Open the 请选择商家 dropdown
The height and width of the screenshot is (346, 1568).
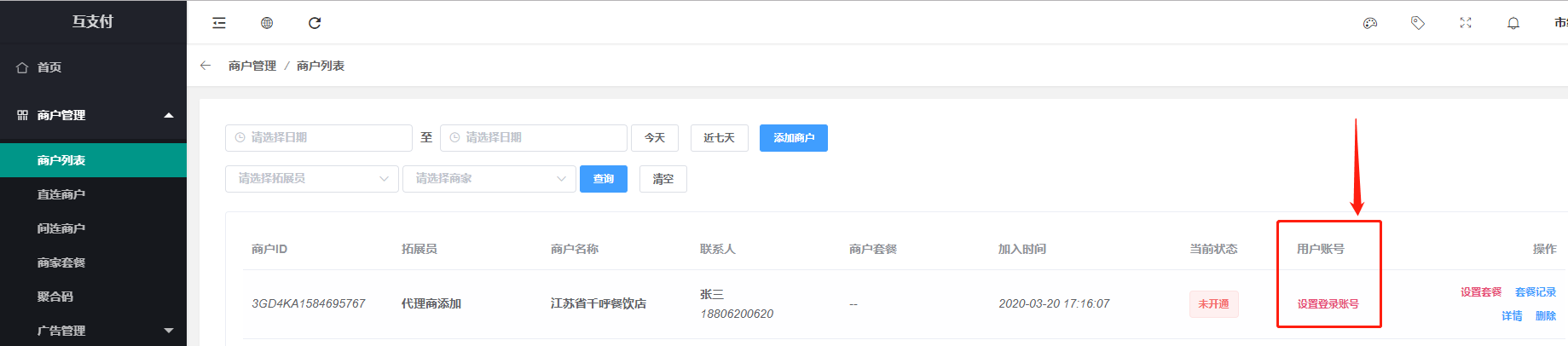tap(489, 179)
